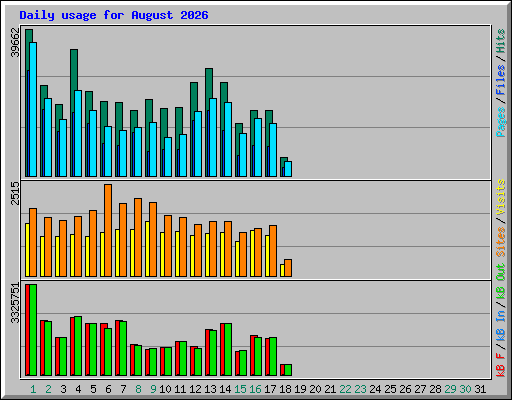Click day 3 on the date axis
Image resolution: width=512 pixels, height=400 pixels.
tap(63, 389)
